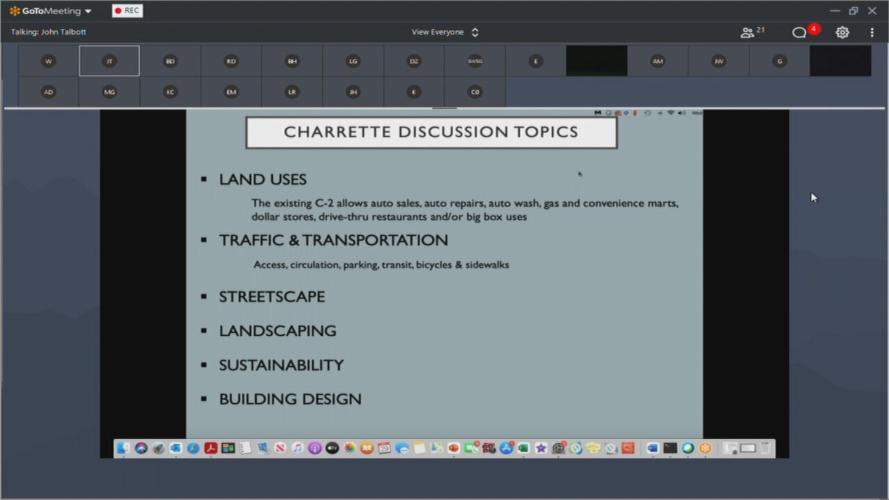
Task: Click the Land Uses bullet heading
Action: (262, 180)
